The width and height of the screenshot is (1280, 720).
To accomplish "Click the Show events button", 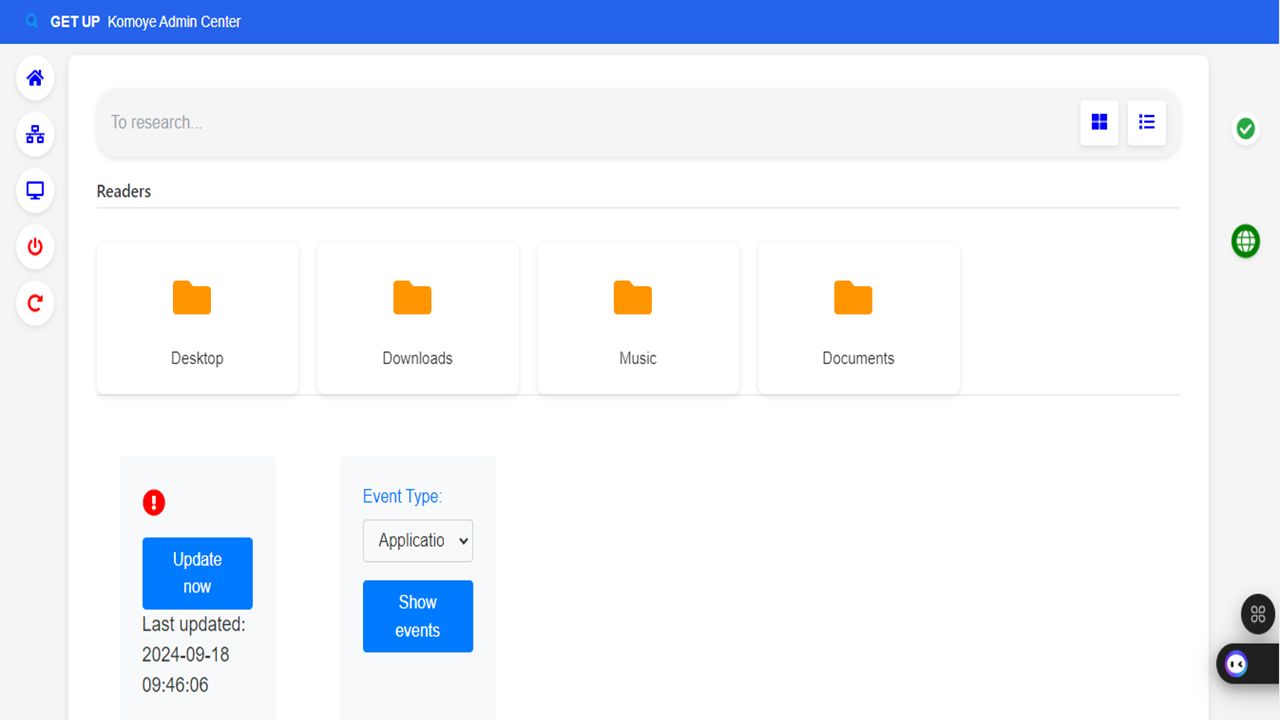I will (x=418, y=616).
